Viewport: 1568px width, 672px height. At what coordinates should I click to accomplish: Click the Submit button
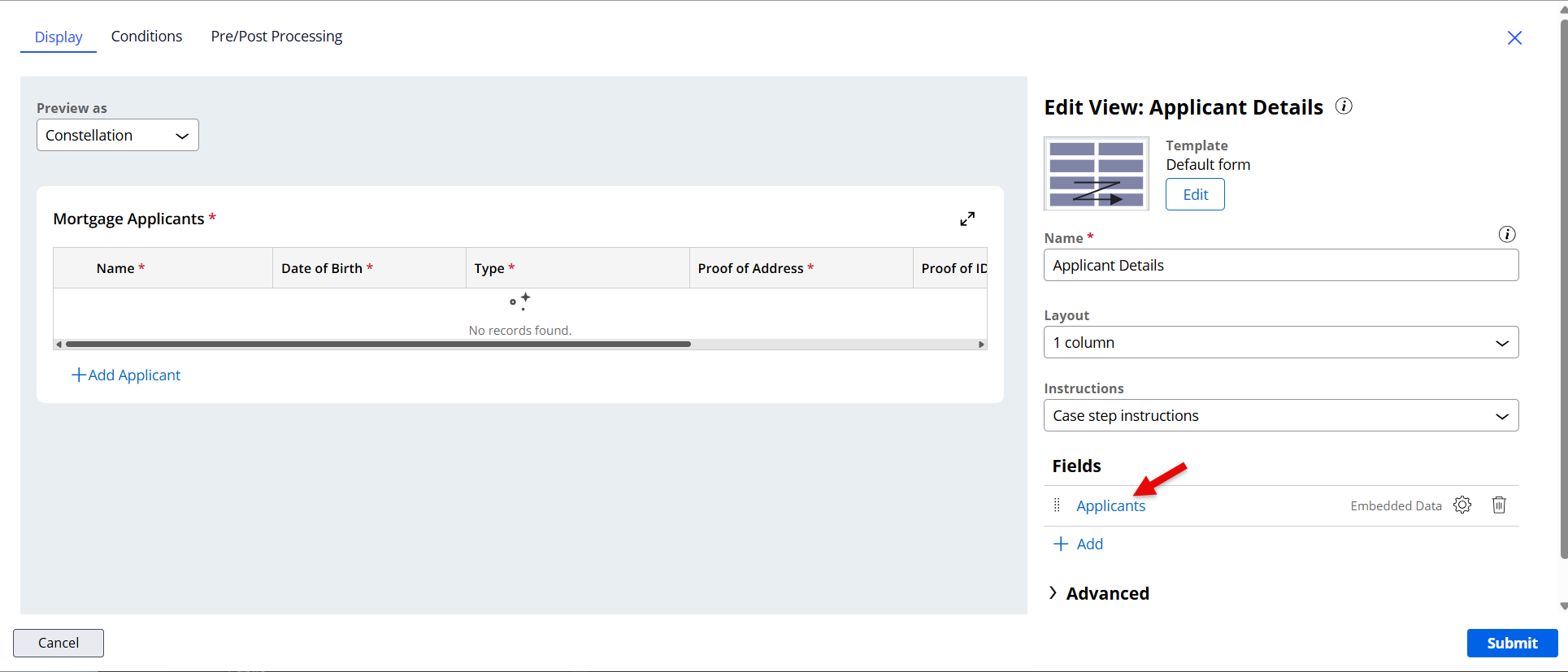pos(1511,643)
